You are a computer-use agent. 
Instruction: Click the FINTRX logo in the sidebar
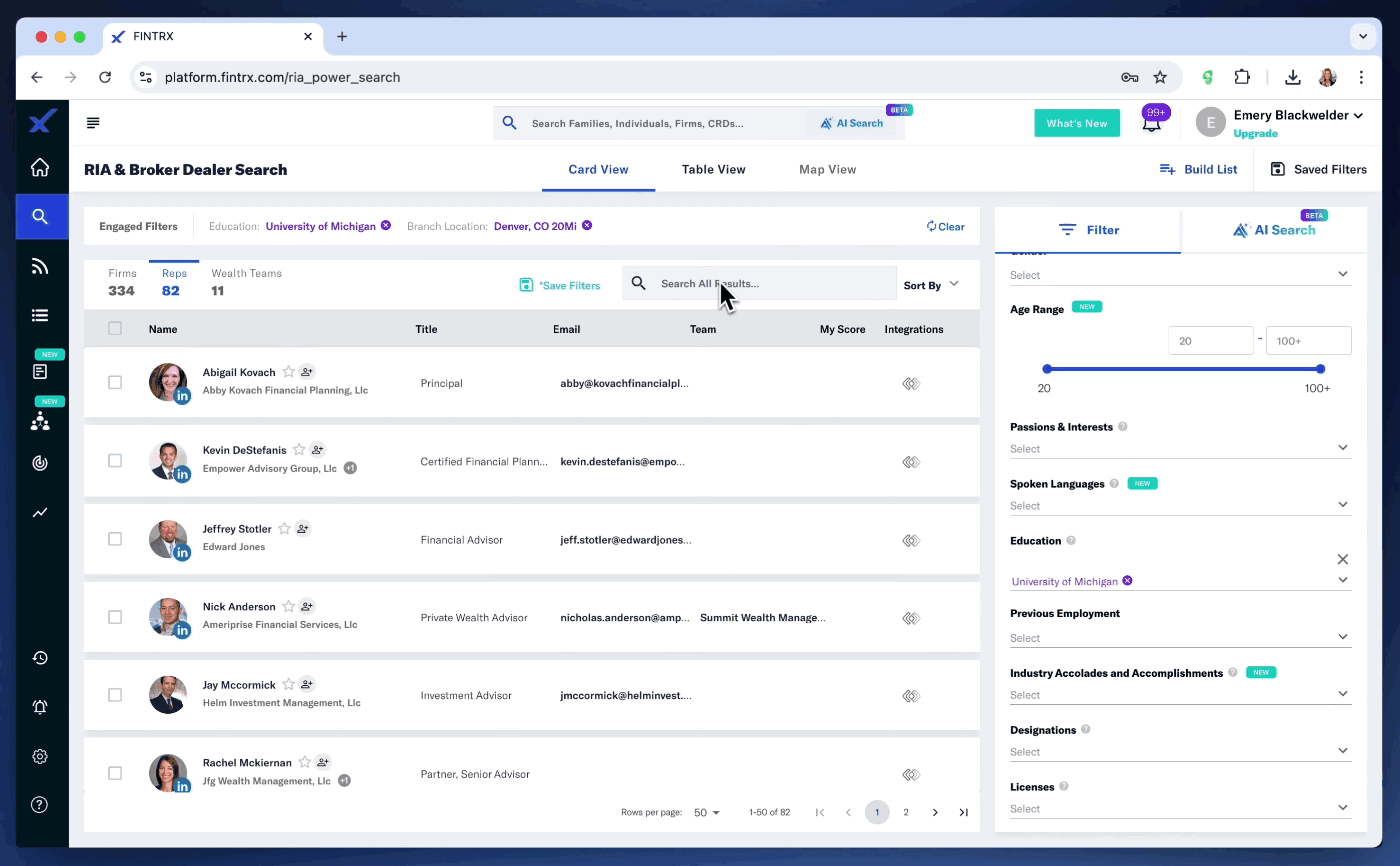[x=41, y=122]
